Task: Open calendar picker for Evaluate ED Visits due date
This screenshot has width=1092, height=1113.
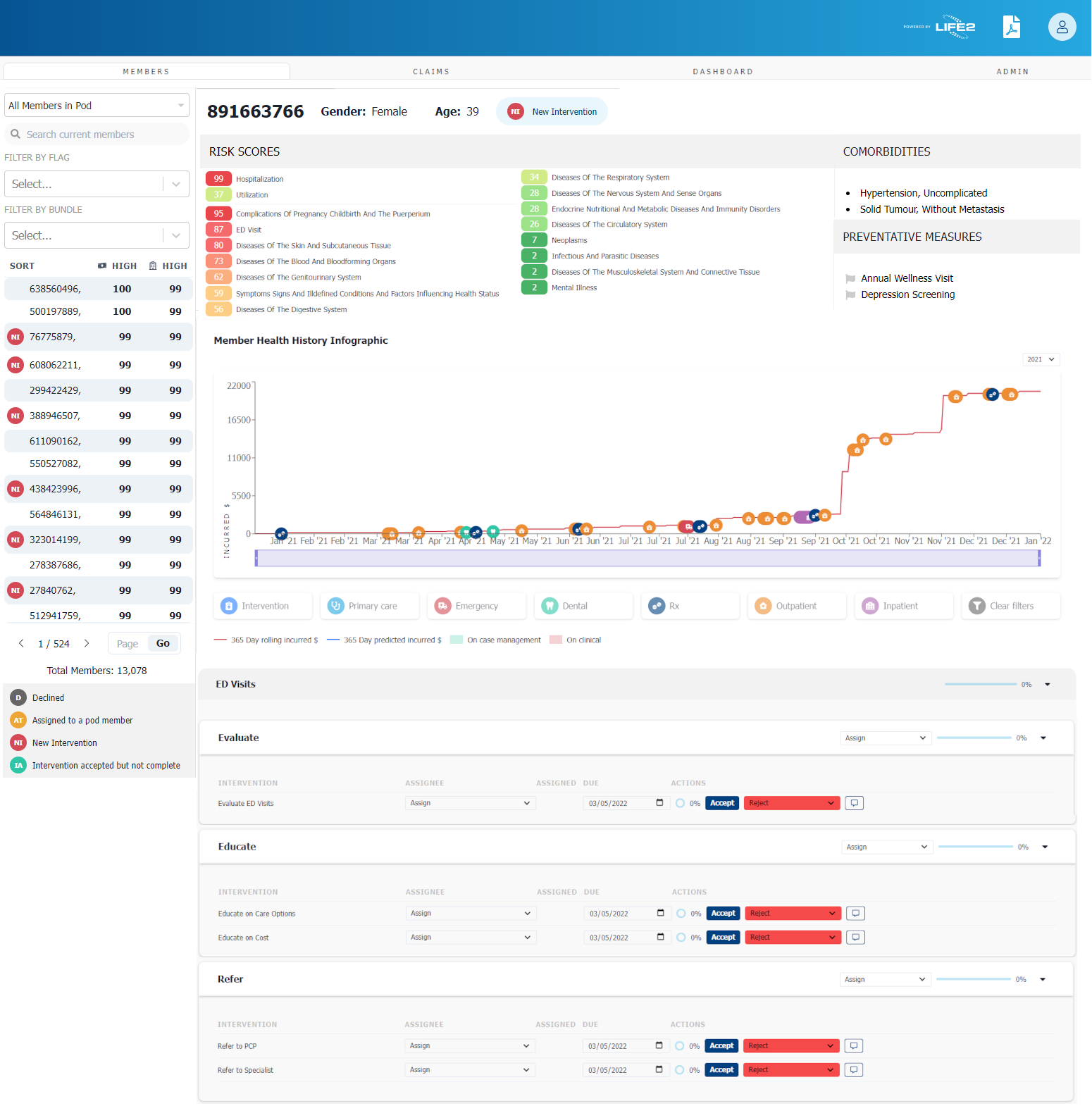Action: [659, 802]
